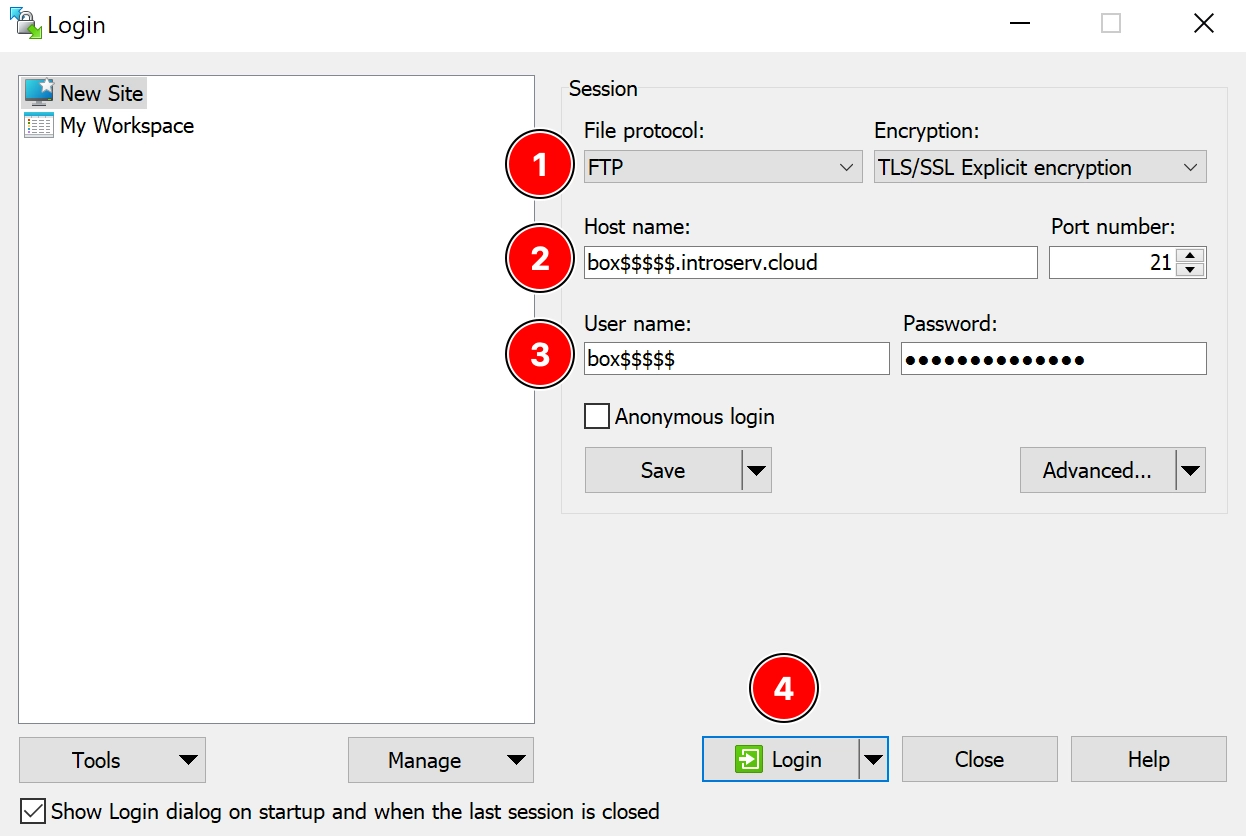The image size is (1246, 836).
Task: Open the File protocol dropdown
Action: pos(722,167)
